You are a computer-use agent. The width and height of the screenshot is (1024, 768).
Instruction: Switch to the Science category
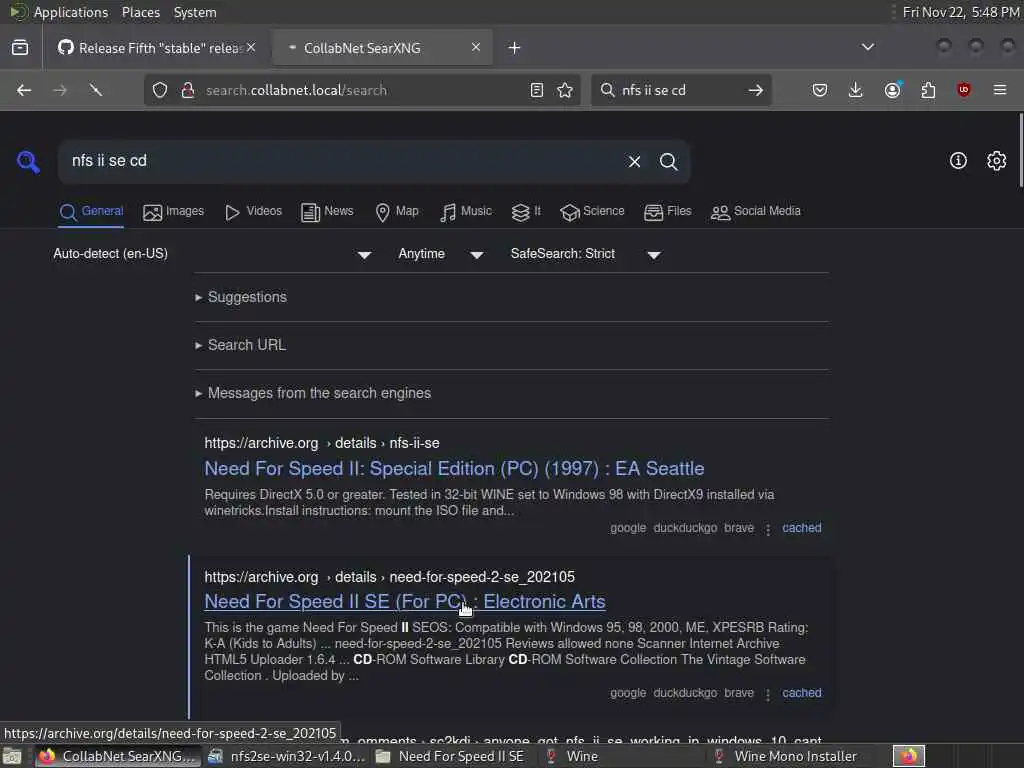point(592,212)
